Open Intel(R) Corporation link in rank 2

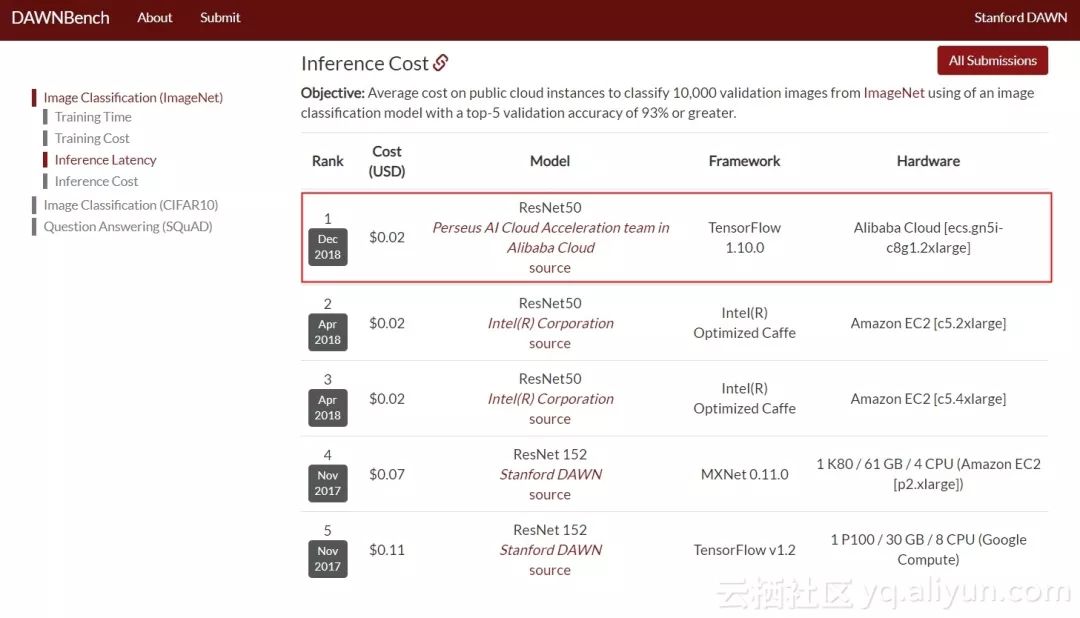point(550,323)
